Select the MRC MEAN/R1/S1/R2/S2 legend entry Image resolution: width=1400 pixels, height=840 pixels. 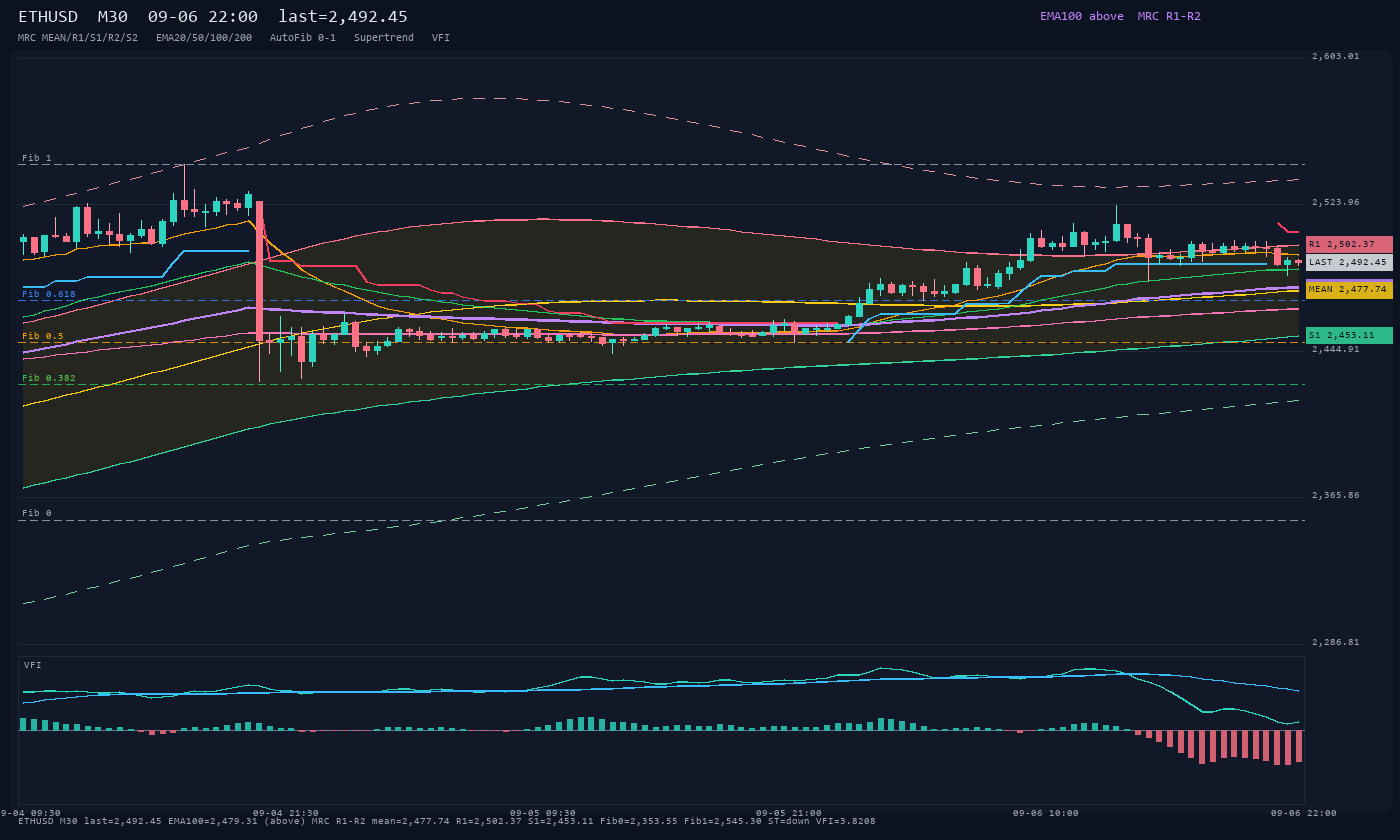(78, 38)
